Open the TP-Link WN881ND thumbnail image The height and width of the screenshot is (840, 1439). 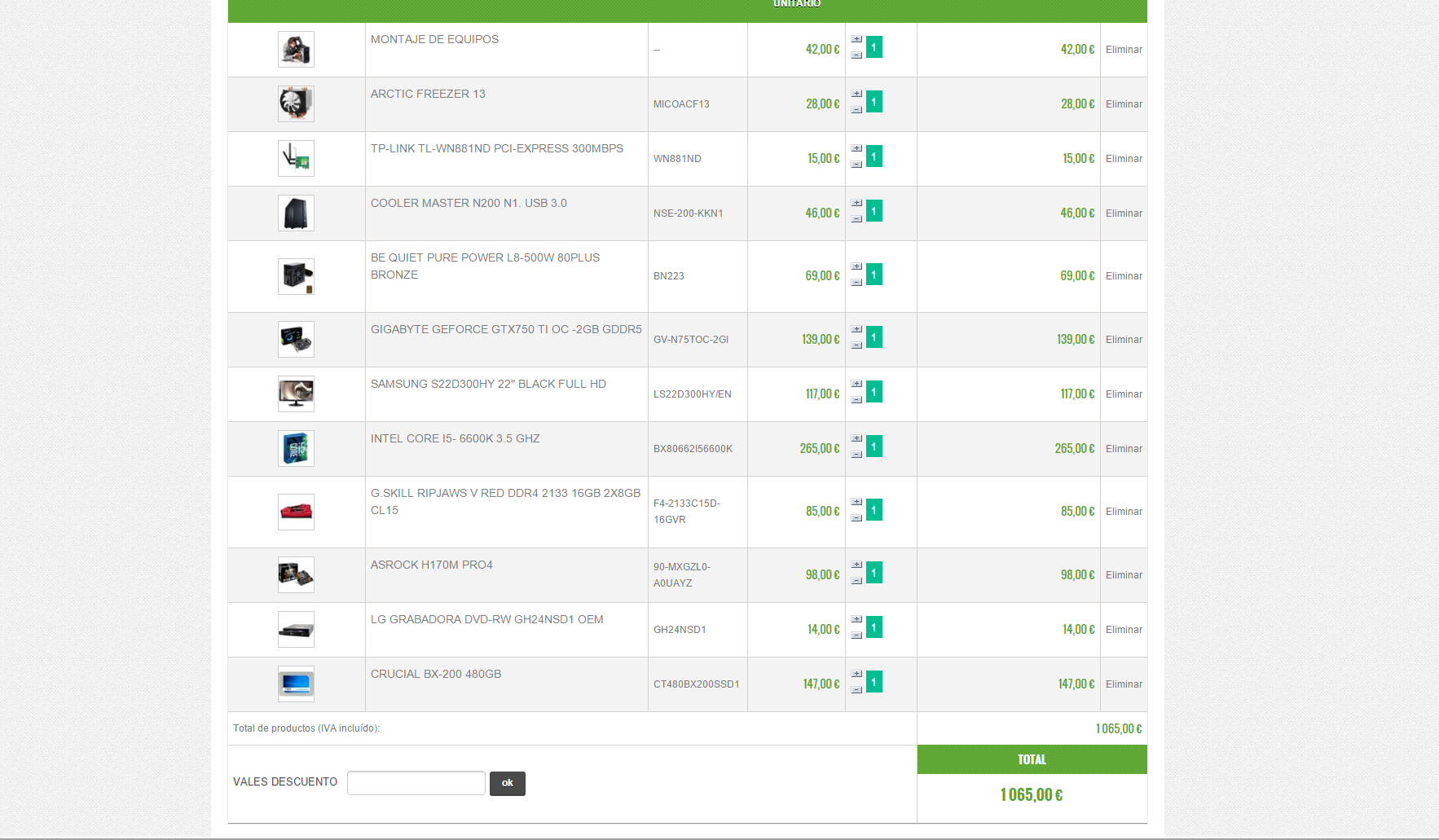coord(296,159)
